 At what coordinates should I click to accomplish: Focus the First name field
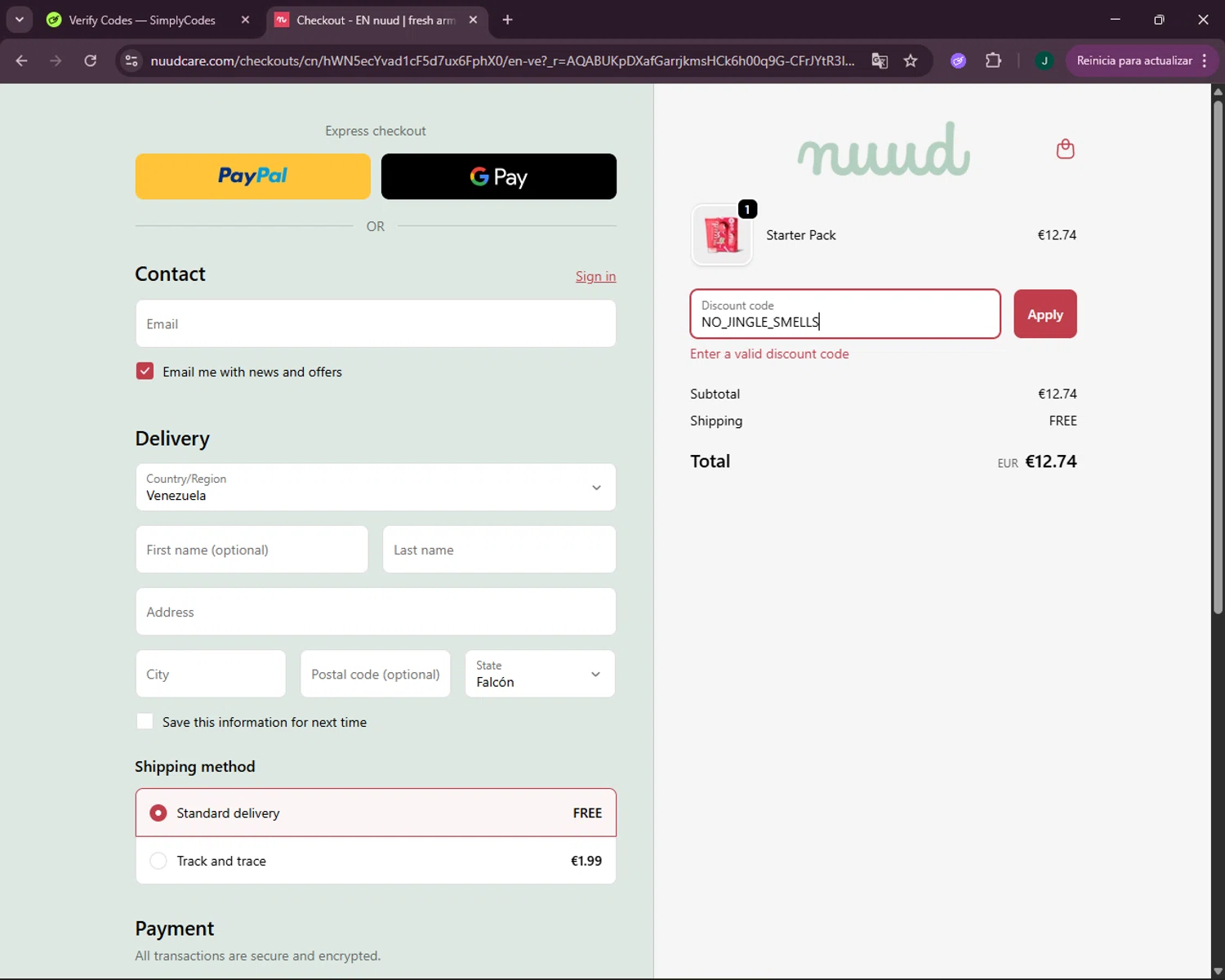(x=252, y=550)
